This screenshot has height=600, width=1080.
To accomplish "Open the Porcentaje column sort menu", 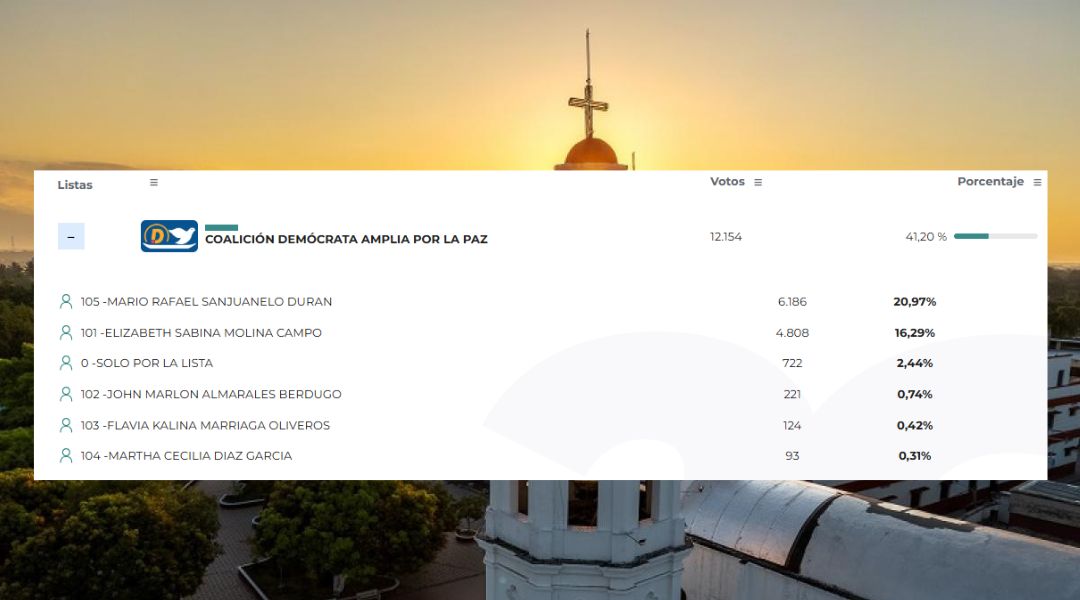I will [x=1037, y=182].
